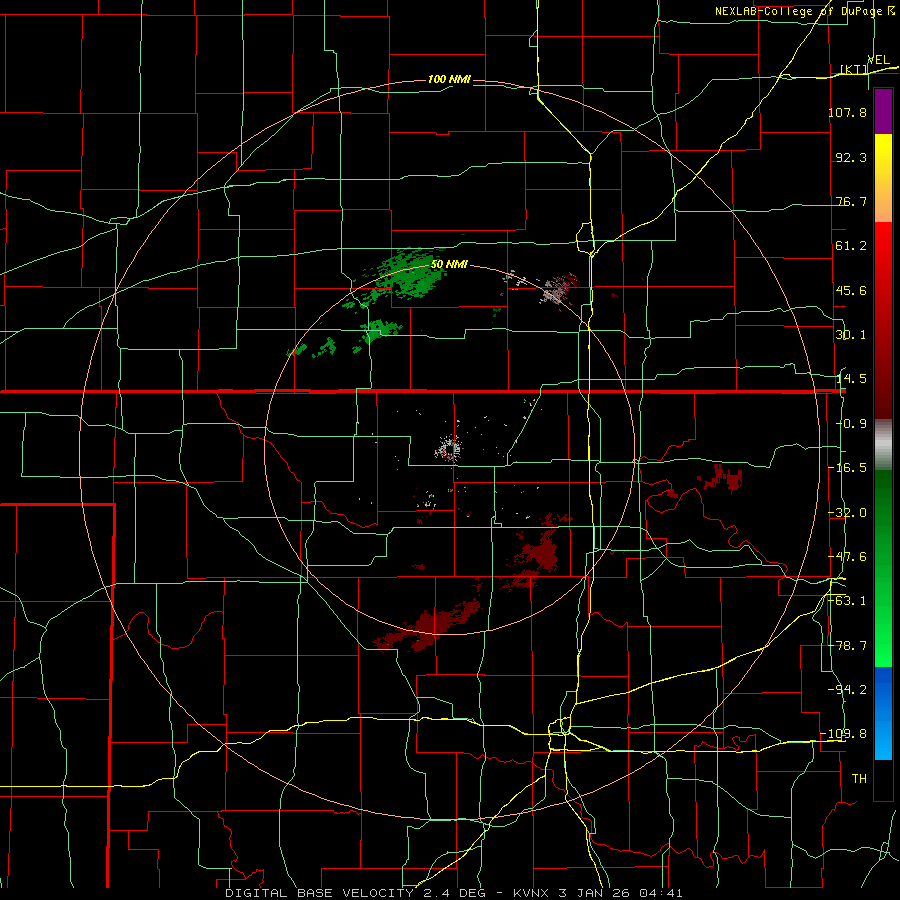Select the -63.1 scale value
This screenshot has width=900, height=900.
coord(847,601)
